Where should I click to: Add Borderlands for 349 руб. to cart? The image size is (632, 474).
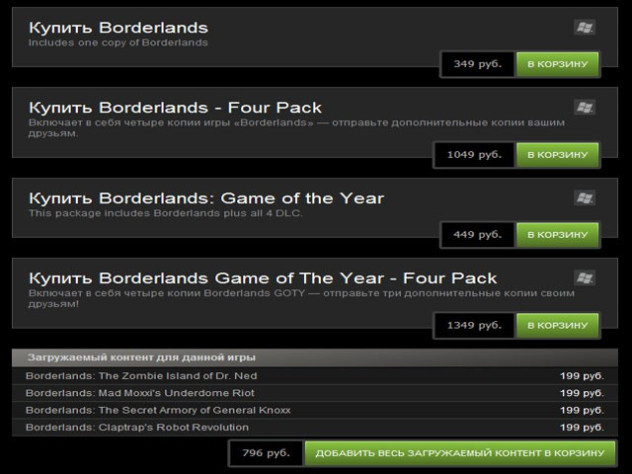pos(557,64)
